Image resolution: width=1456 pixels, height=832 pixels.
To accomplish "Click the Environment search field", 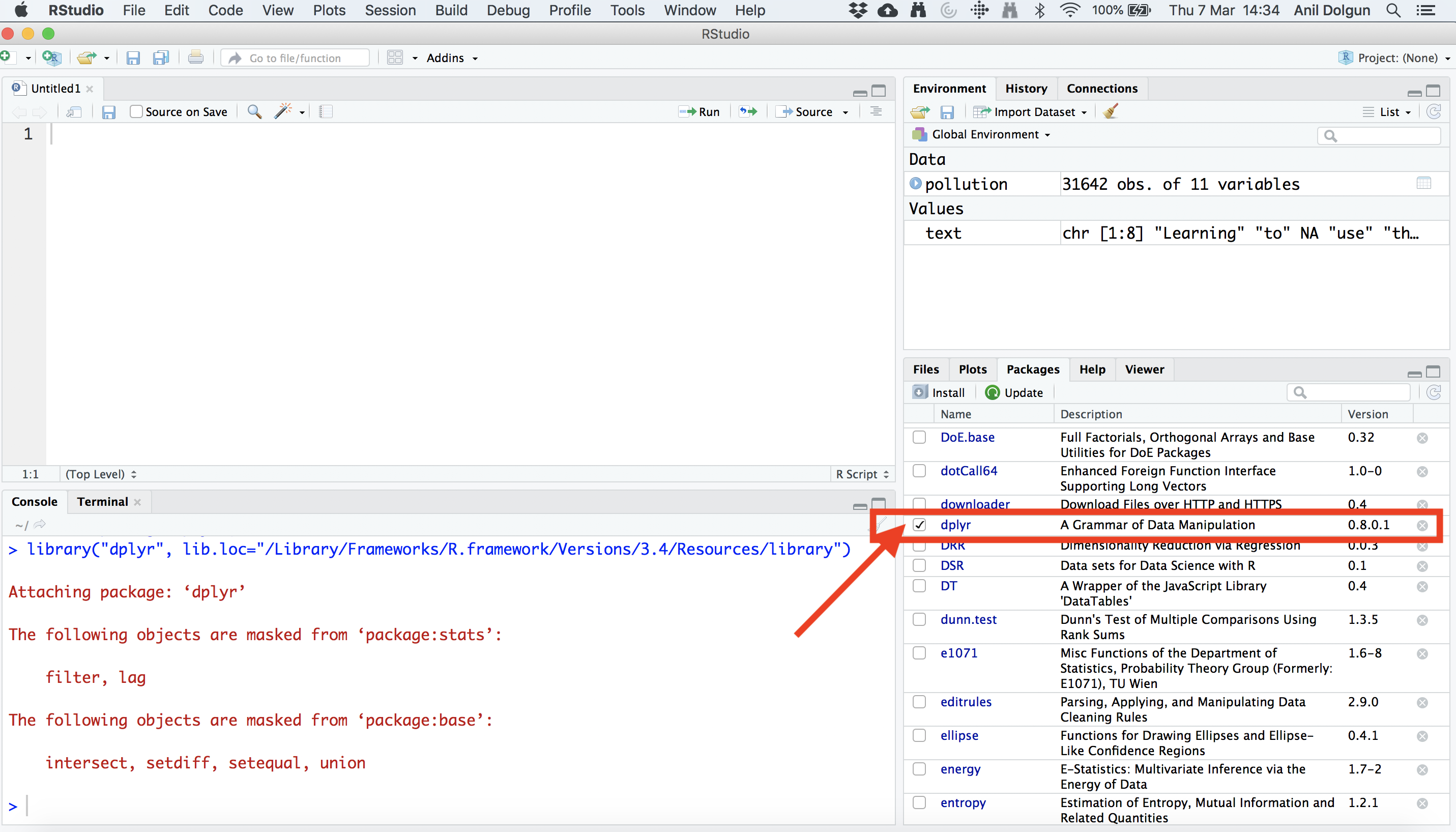I will pyautogui.click(x=1380, y=135).
